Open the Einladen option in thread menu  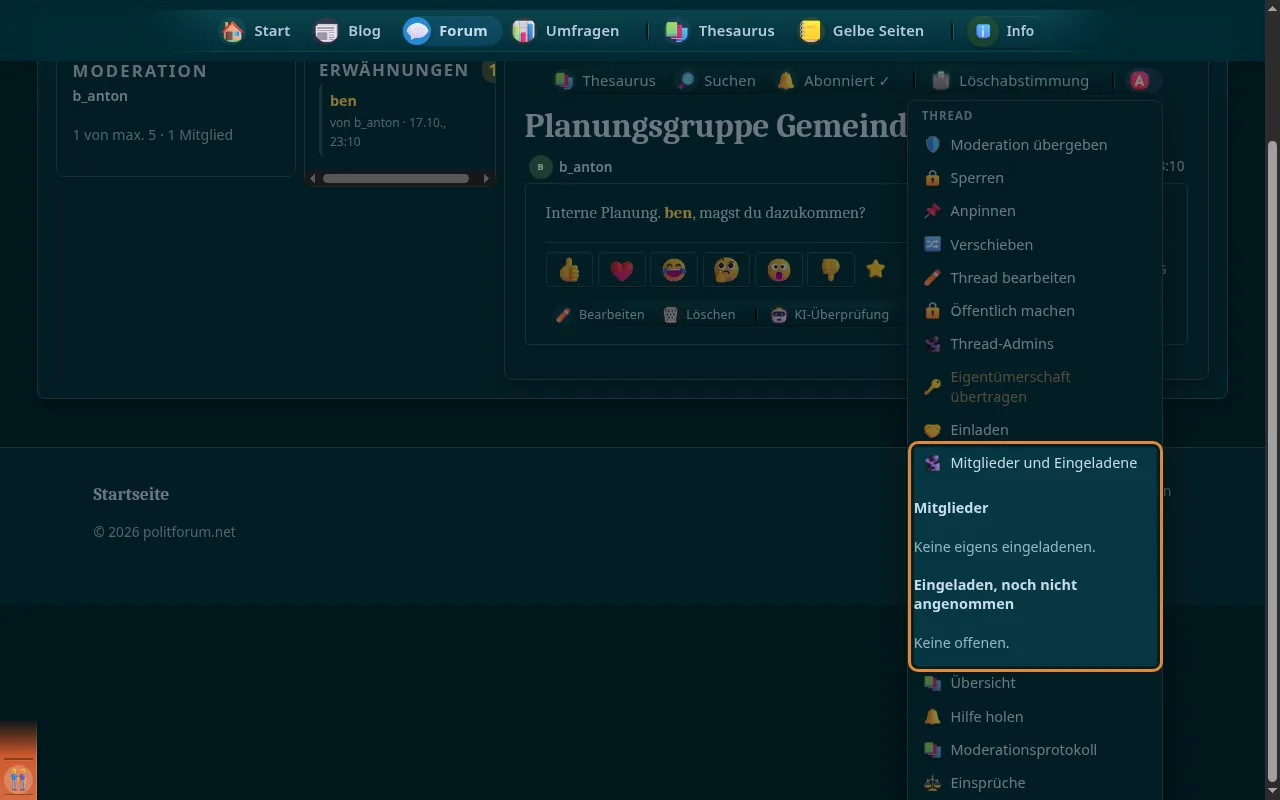[x=1034, y=430]
